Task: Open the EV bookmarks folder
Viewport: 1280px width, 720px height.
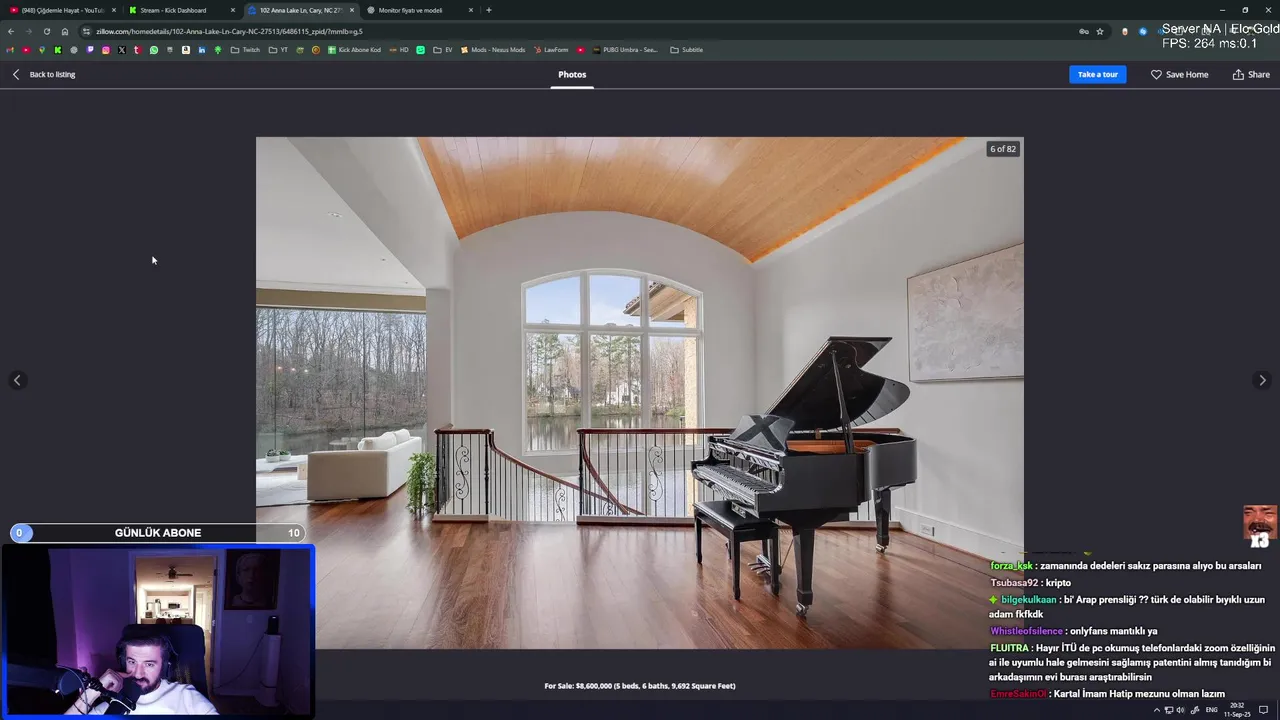Action: coord(443,50)
